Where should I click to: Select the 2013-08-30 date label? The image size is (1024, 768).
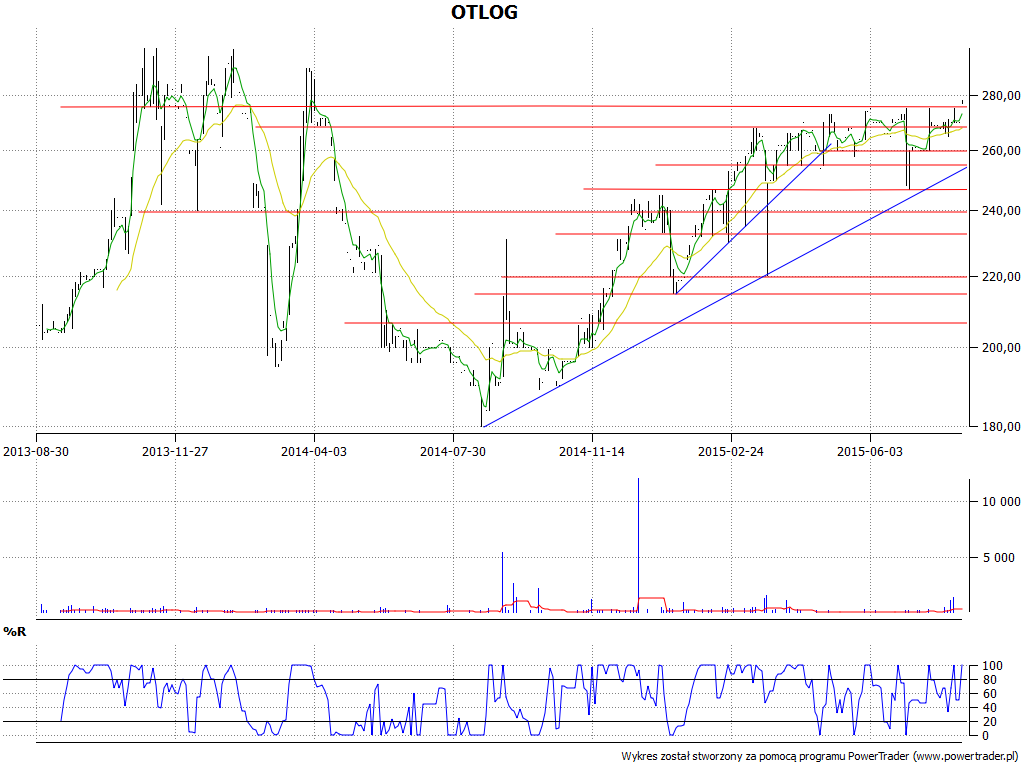pos(36,451)
